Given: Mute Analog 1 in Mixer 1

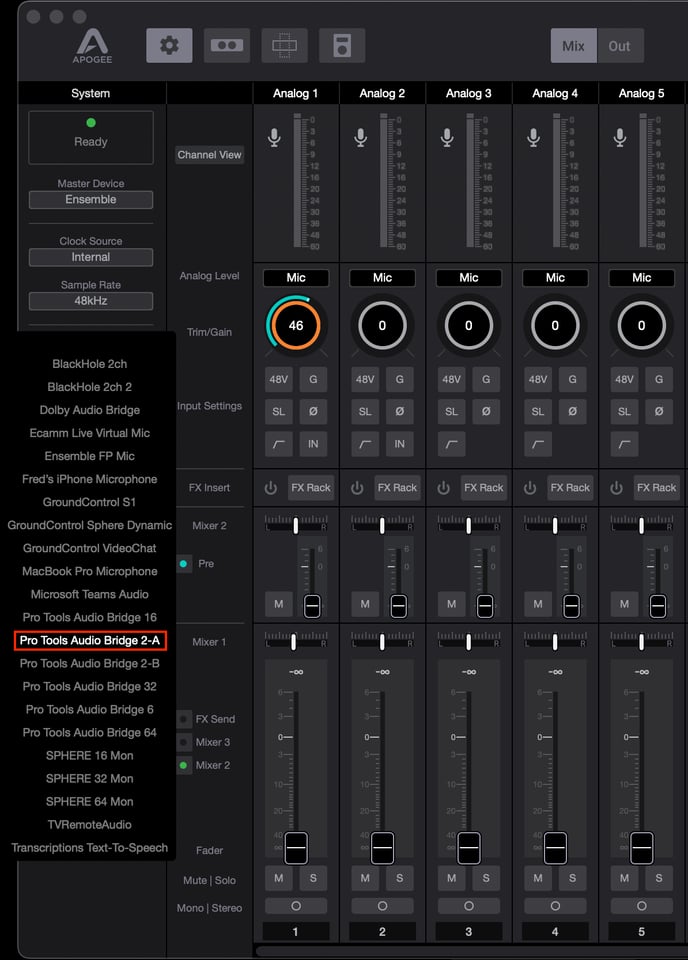Looking at the screenshot, I should [279, 878].
